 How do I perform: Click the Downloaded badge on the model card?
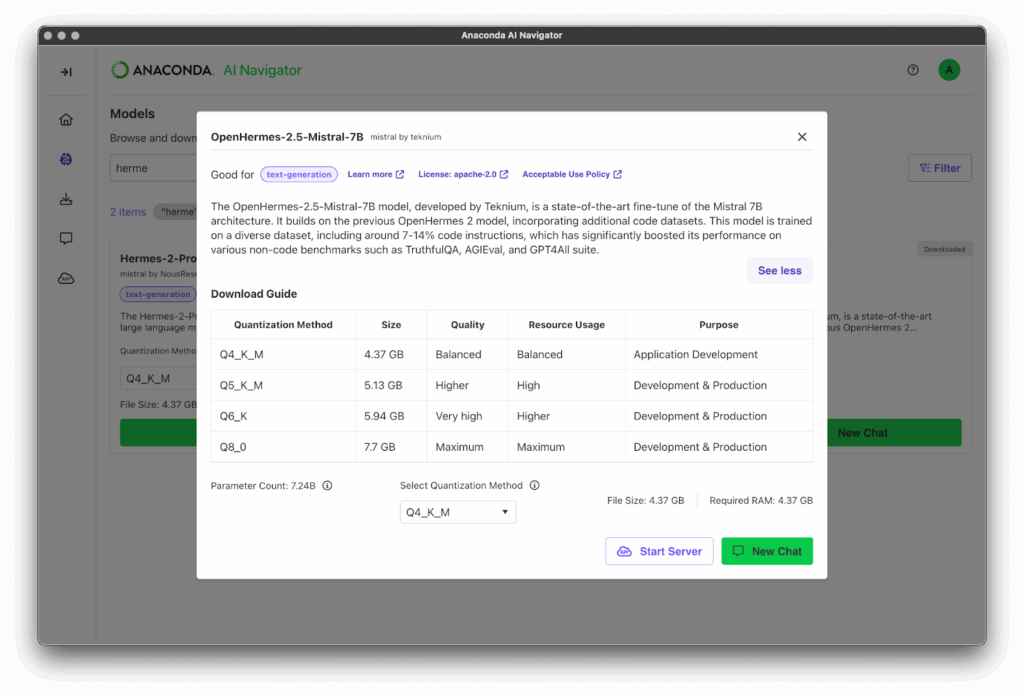944,249
